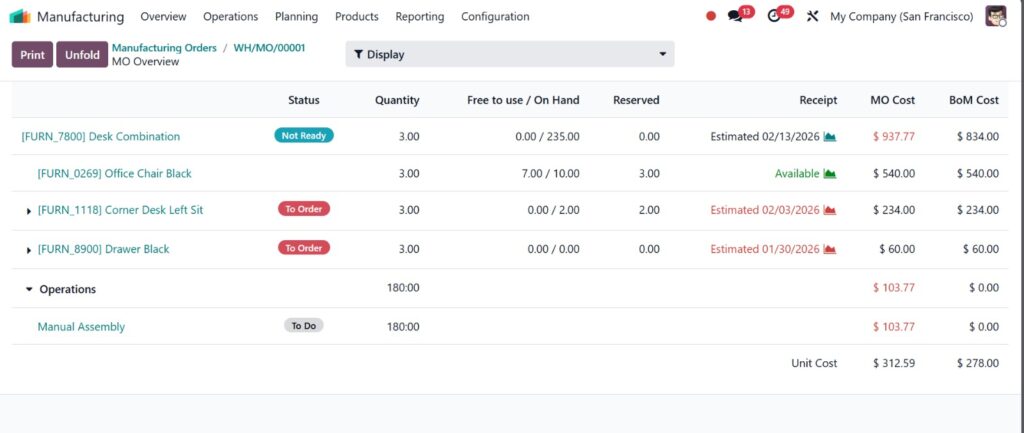Click the Unfold button
Image resolution: width=1024 pixels, height=433 pixels.
[82, 55]
